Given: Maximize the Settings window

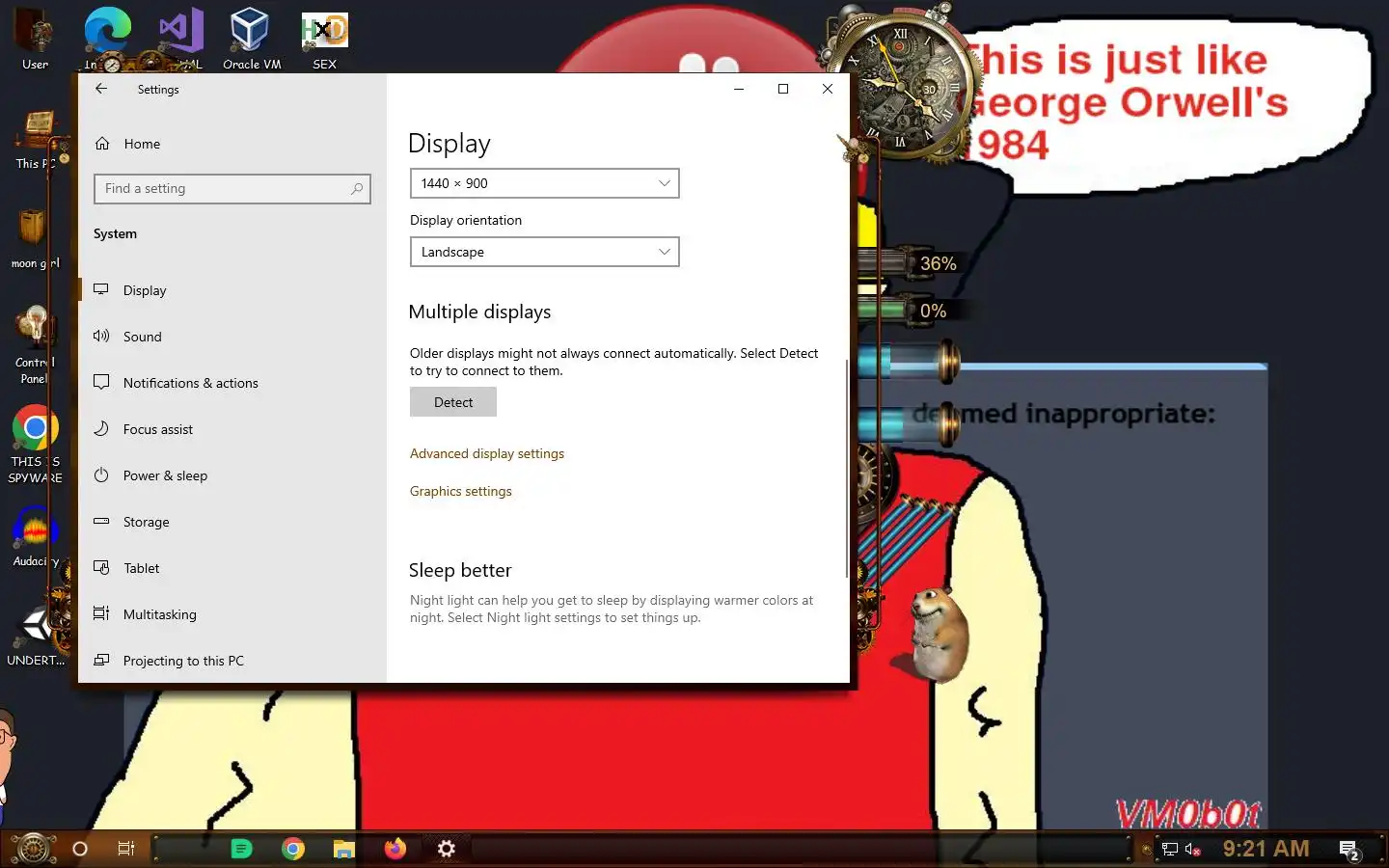Looking at the screenshot, I should pos(783,89).
